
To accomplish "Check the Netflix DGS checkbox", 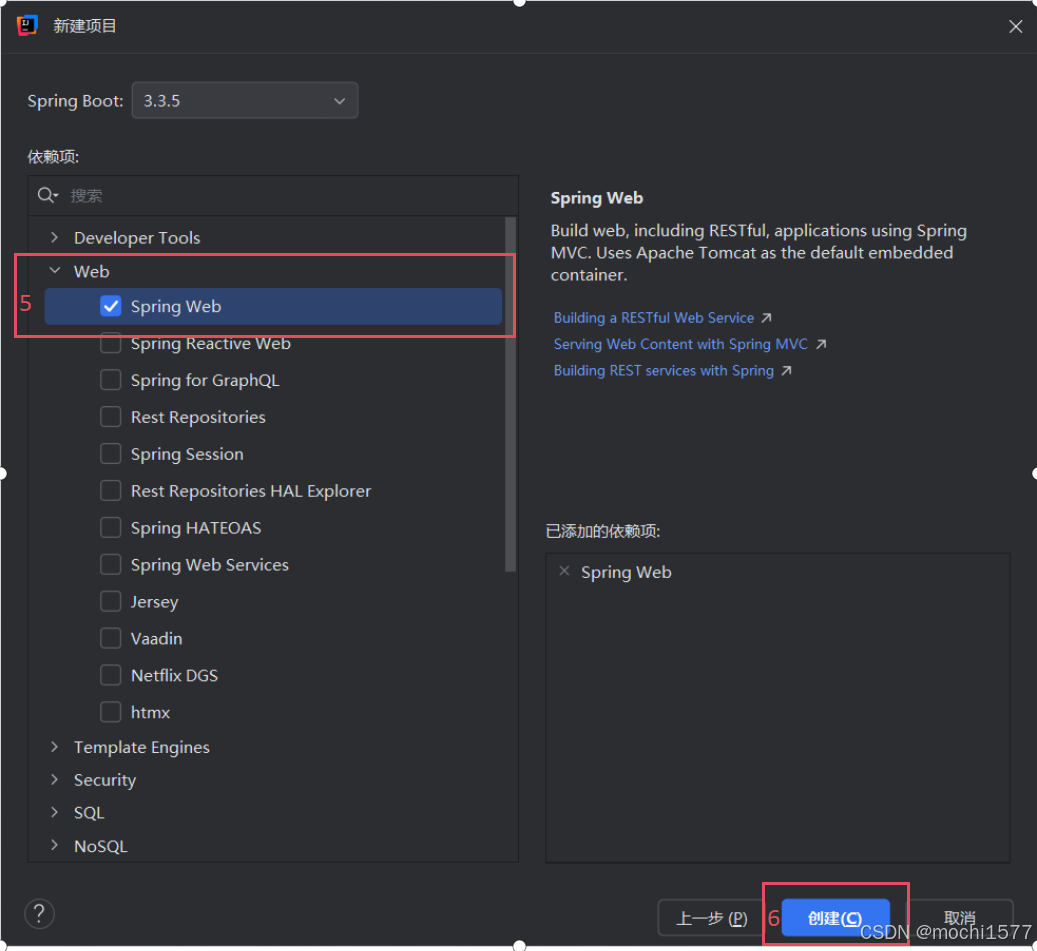I will (110, 675).
